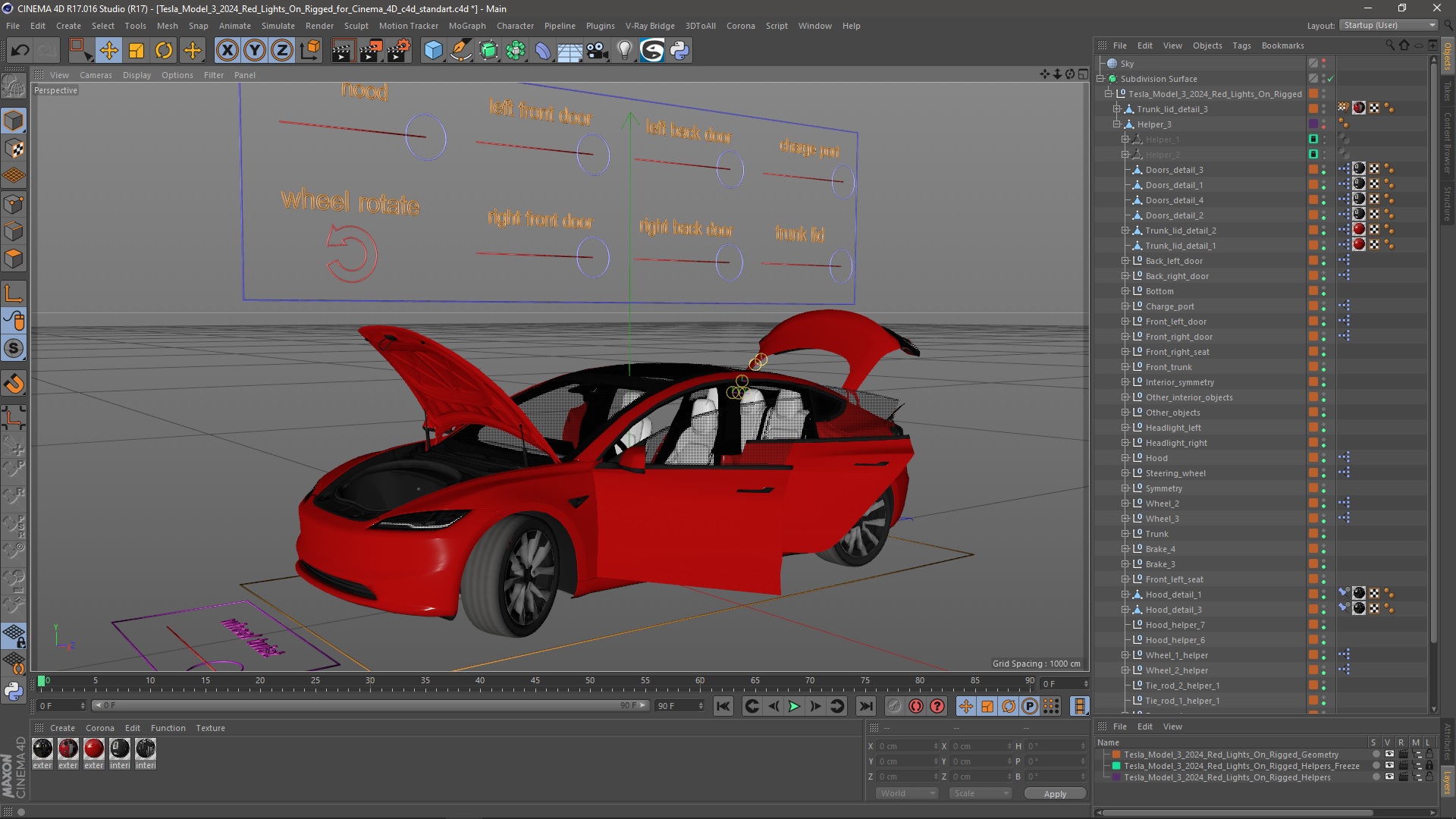
Task: Click the Autokeying button
Action: 916,707
